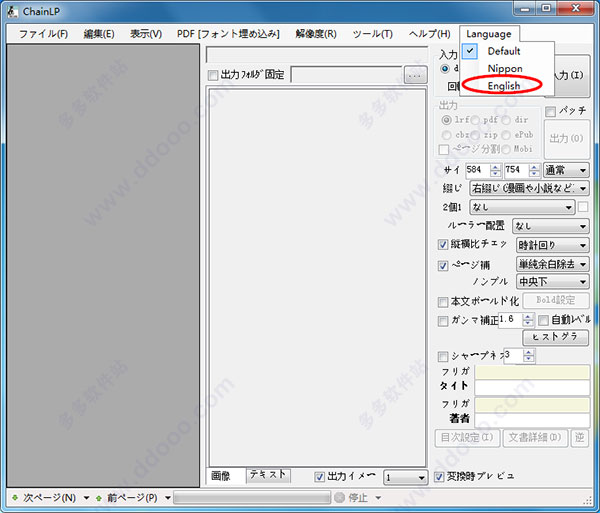
Task: Click the green previous page arrow icon
Action: 99,498
